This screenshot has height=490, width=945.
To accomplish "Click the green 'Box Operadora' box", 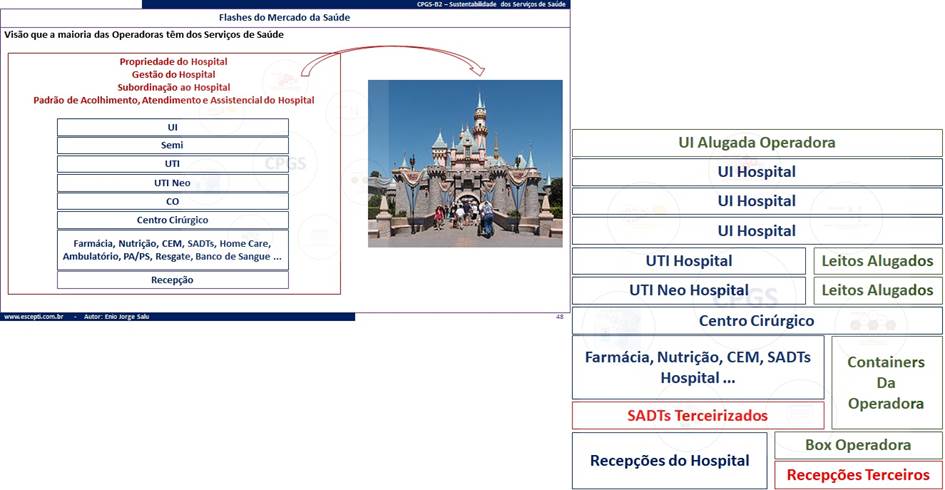I will tap(858, 445).
